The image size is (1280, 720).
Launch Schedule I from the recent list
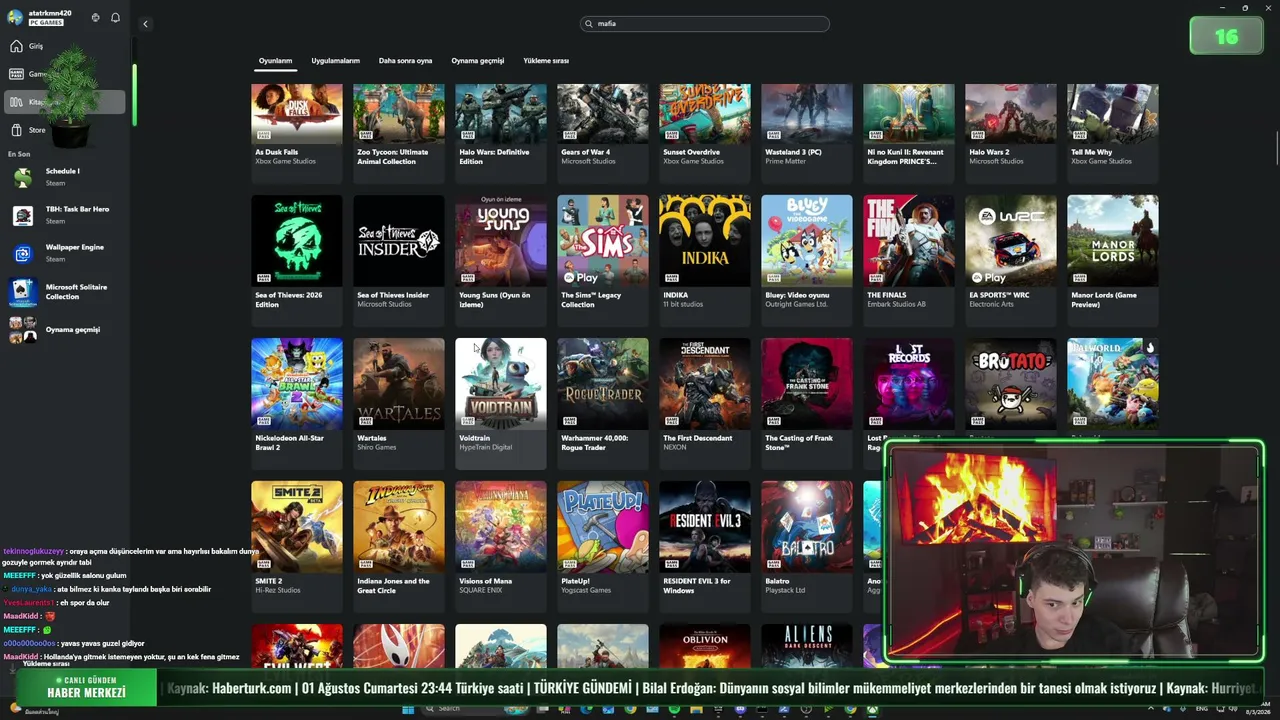[x=64, y=177]
